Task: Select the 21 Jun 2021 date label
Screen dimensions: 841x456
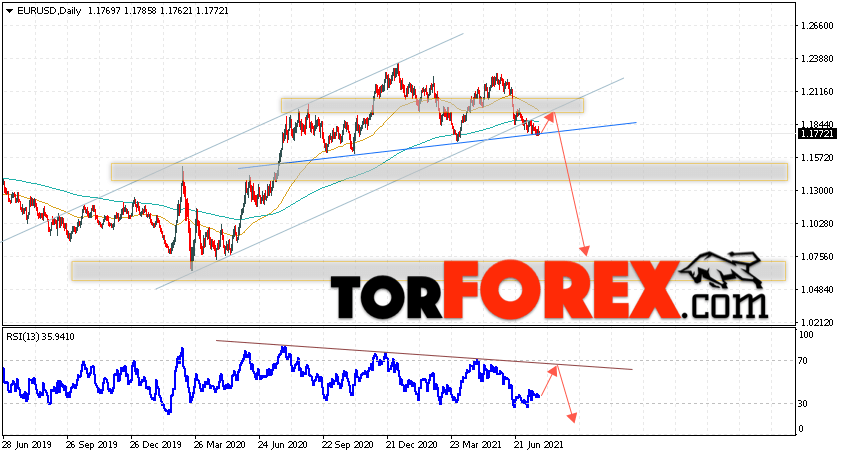Action: coord(538,445)
